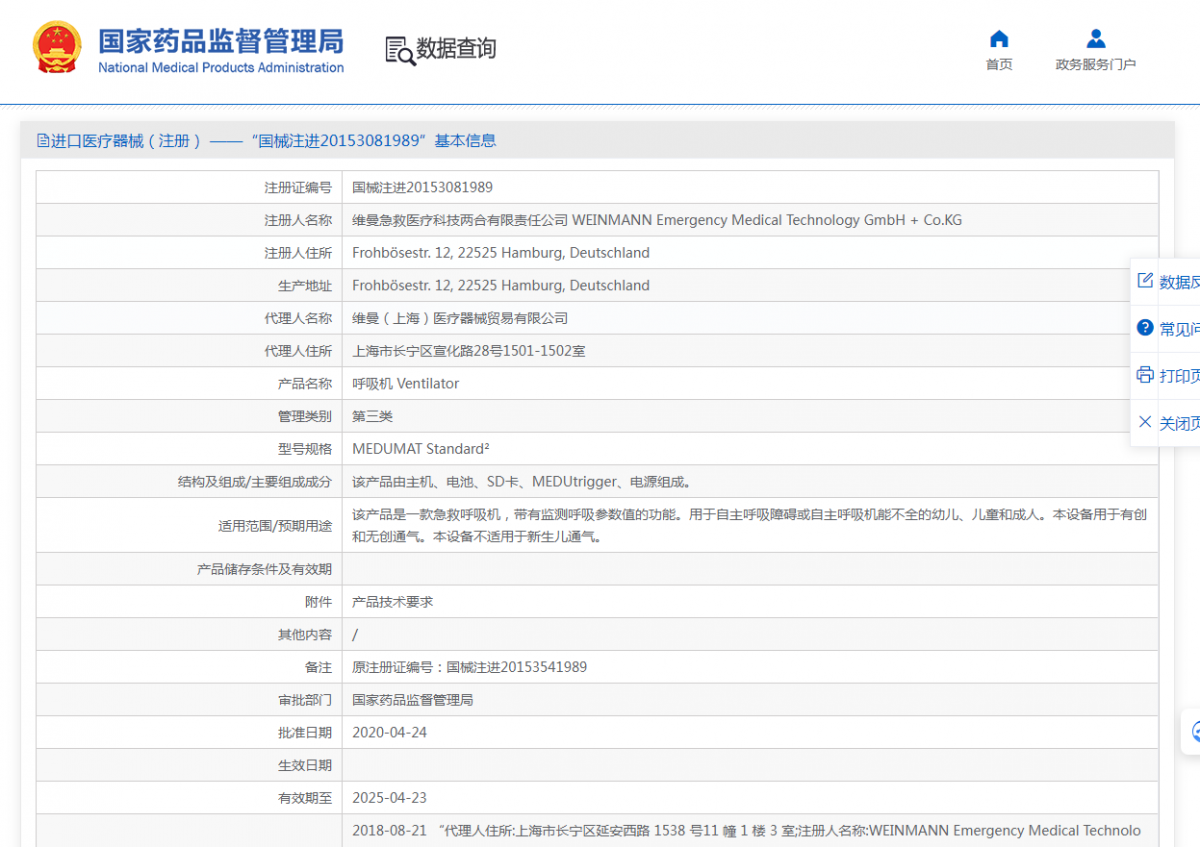The width and height of the screenshot is (1200, 847).
Task: Click the 数据反馈 sidebar text
Action: point(1180,282)
